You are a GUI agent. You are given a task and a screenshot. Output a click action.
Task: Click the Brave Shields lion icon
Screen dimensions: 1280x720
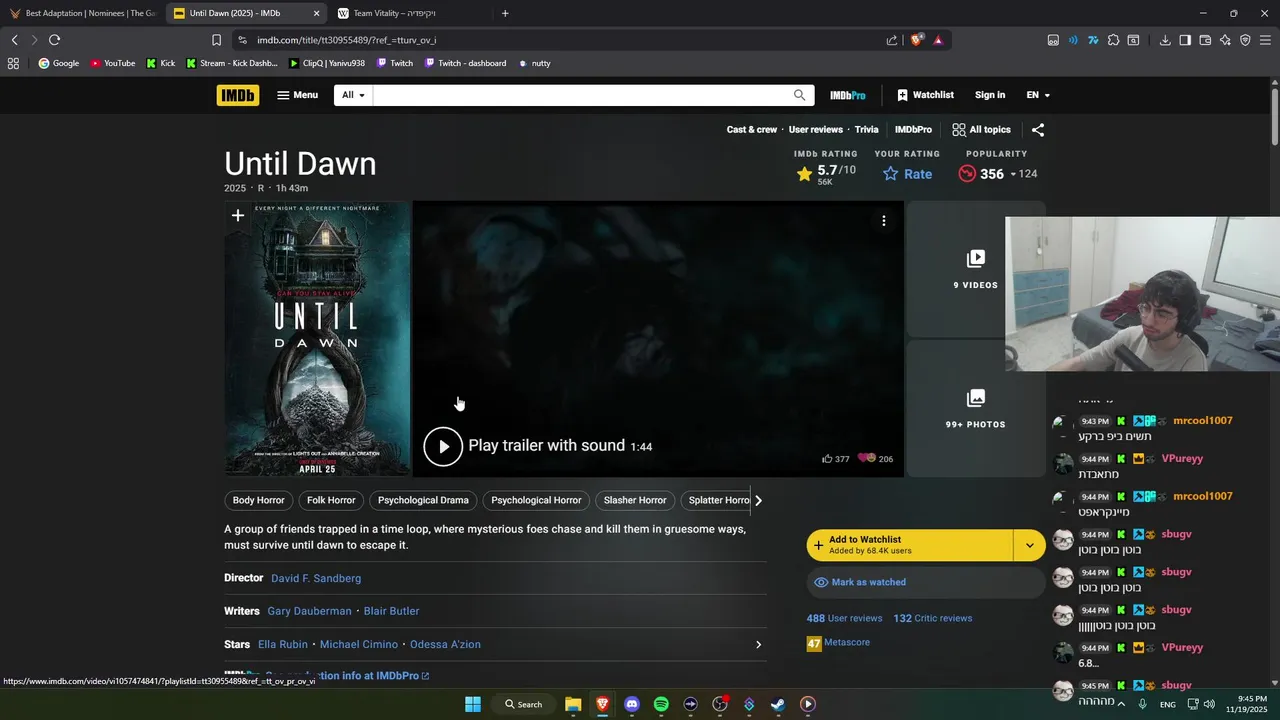(x=915, y=40)
